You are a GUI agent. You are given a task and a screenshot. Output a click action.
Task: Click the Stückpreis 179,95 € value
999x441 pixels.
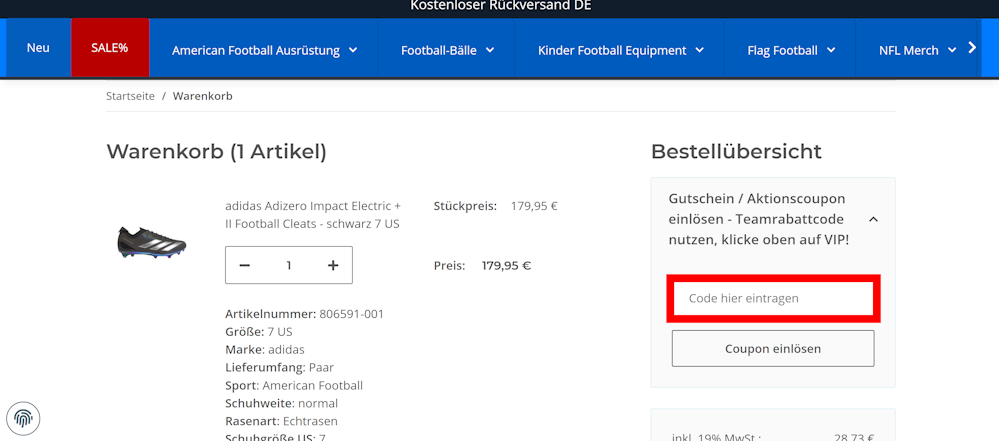534,206
